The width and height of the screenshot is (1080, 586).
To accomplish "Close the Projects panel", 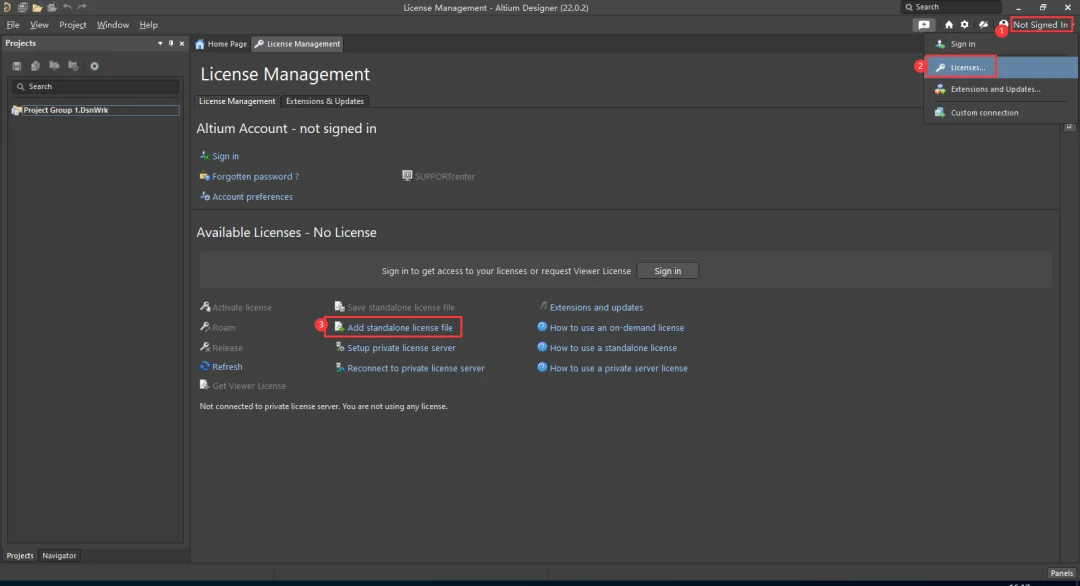I will coord(182,43).
